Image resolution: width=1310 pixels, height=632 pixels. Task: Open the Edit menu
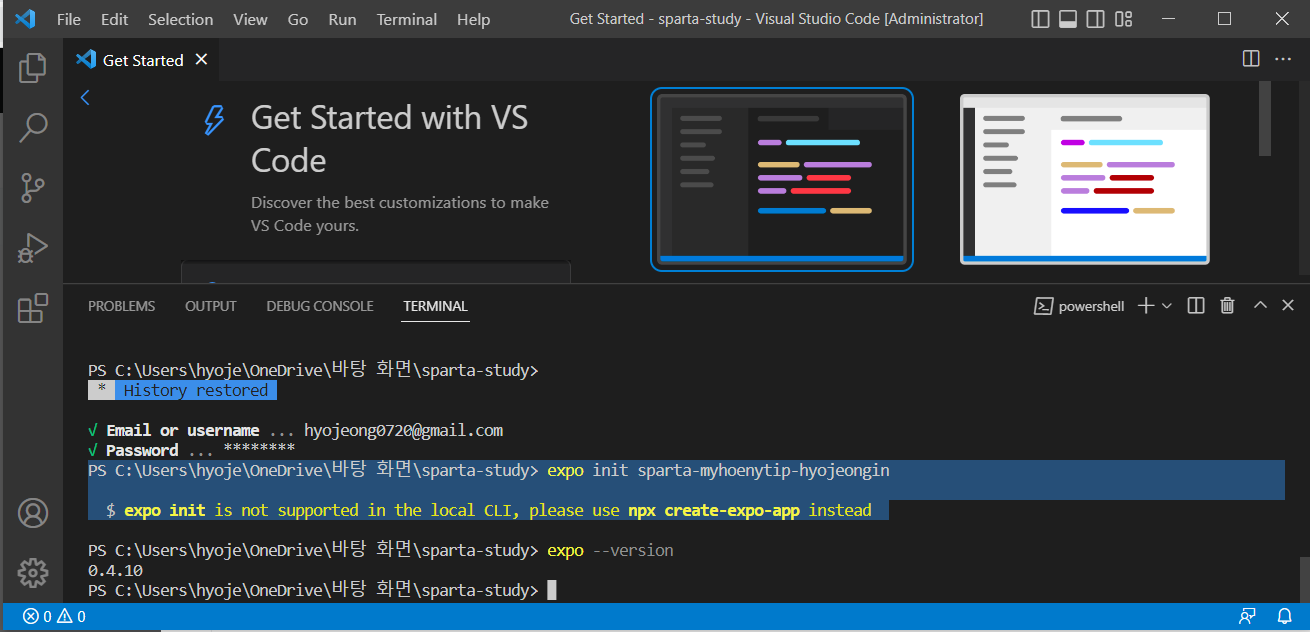pos(115,19)
